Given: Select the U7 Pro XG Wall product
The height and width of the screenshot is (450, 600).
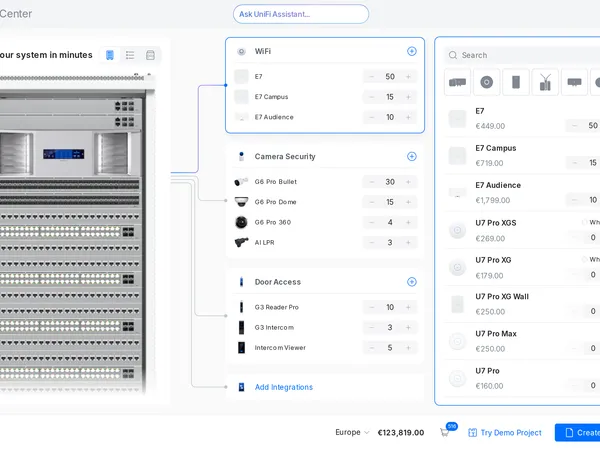Looking at the screenshot, I should [x=522, y=304].
